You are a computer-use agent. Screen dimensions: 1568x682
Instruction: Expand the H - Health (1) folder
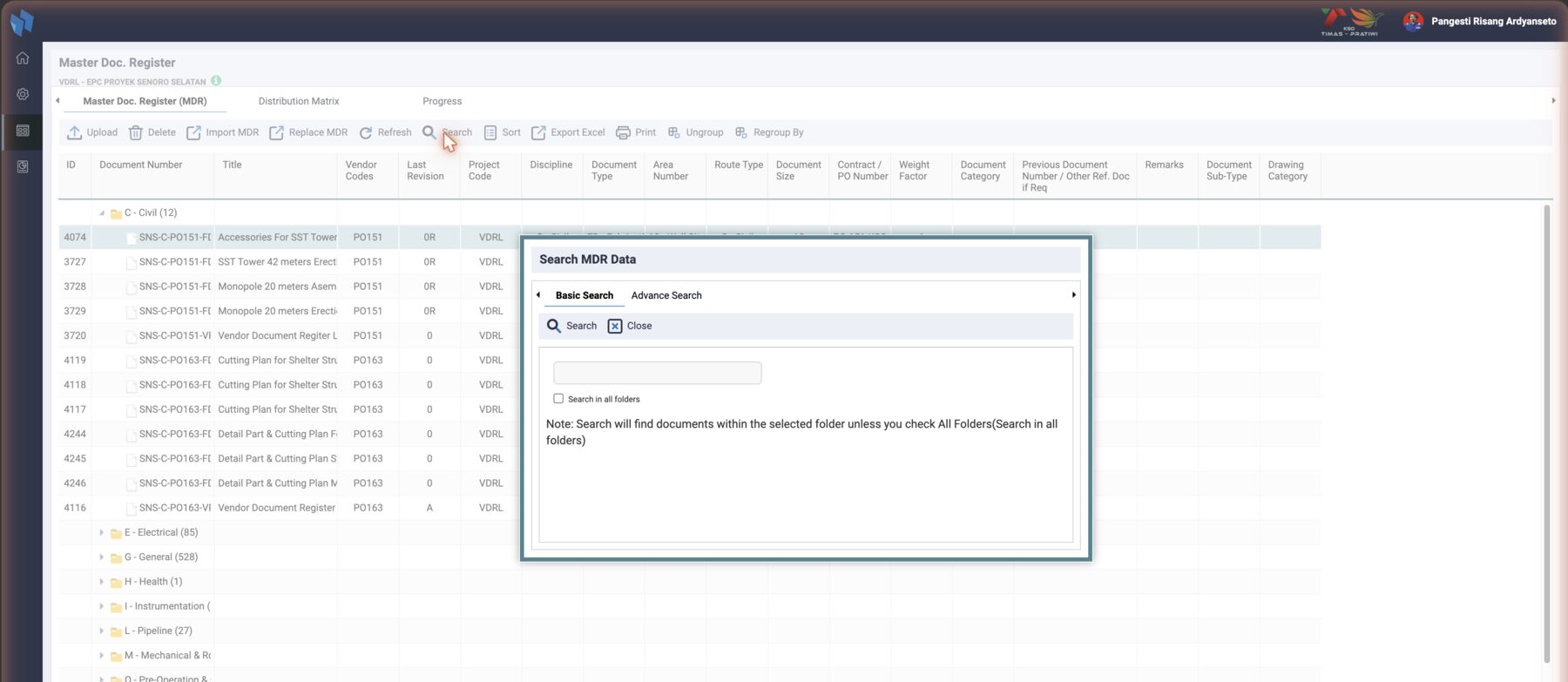tap(102, 581)
